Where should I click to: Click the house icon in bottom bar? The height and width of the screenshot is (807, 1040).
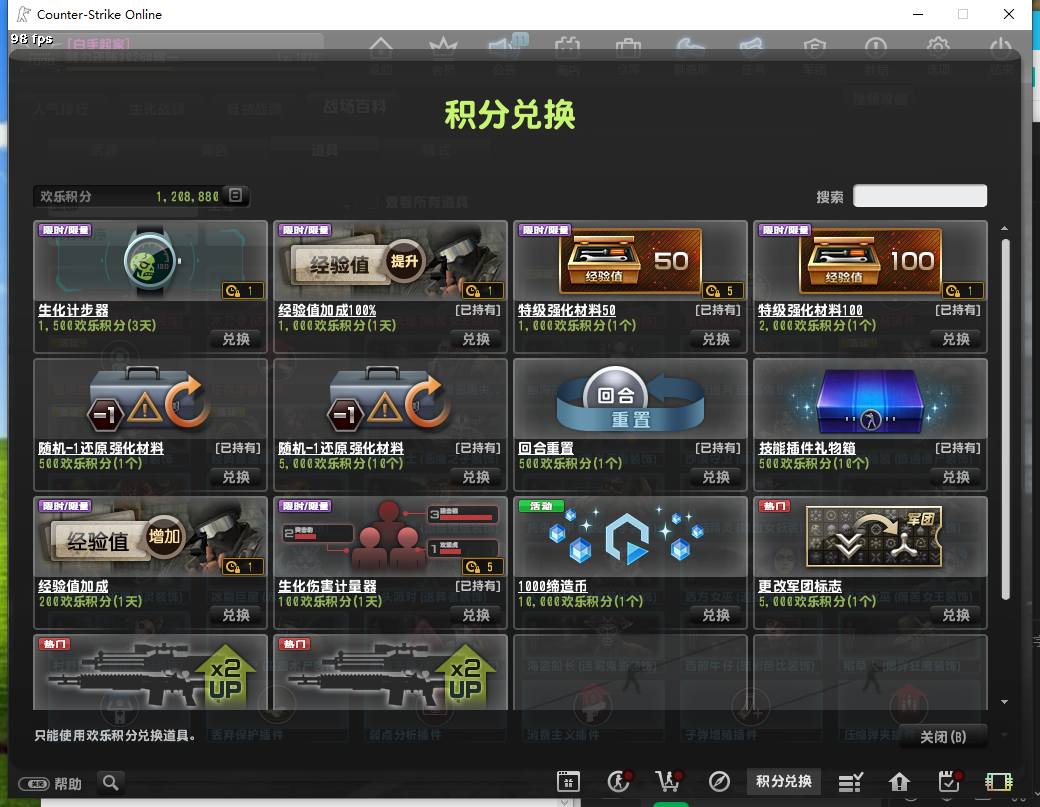click(899, 782)
